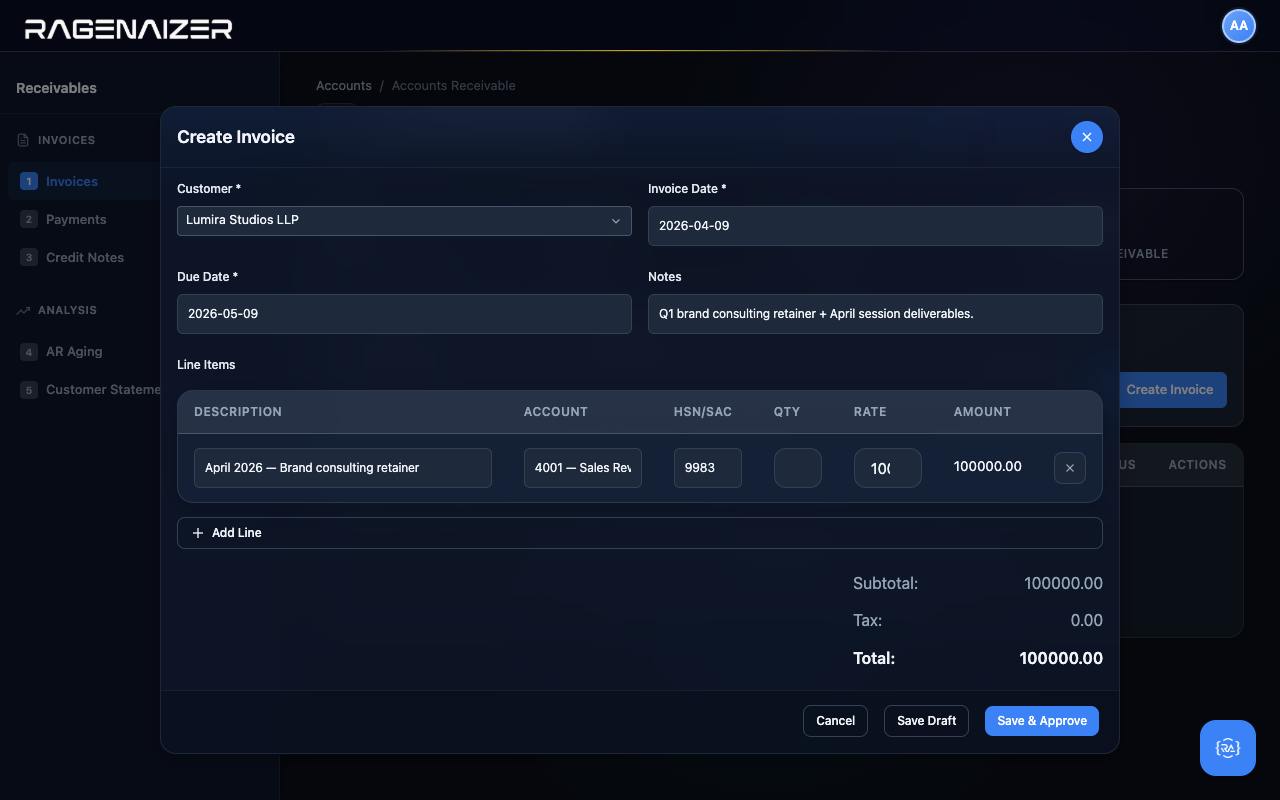Click the DESCRIPTION column header

pyautogui.click(x=238, y=412)
